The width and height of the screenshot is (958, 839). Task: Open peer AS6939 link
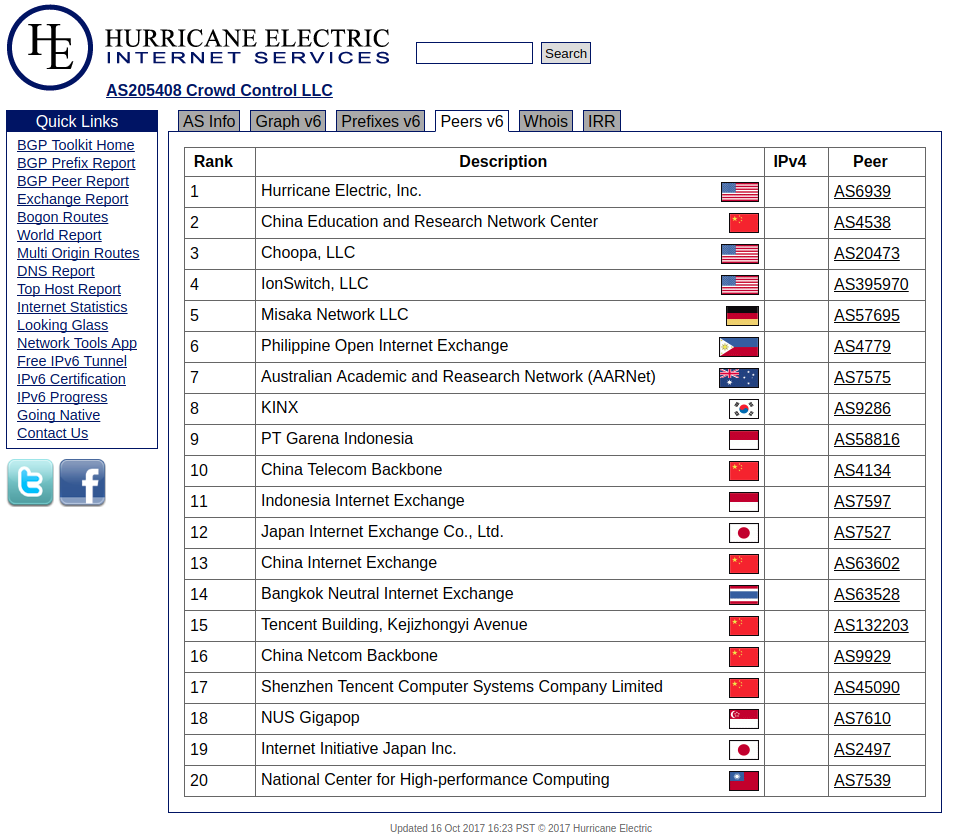click(x=862, y=192)
